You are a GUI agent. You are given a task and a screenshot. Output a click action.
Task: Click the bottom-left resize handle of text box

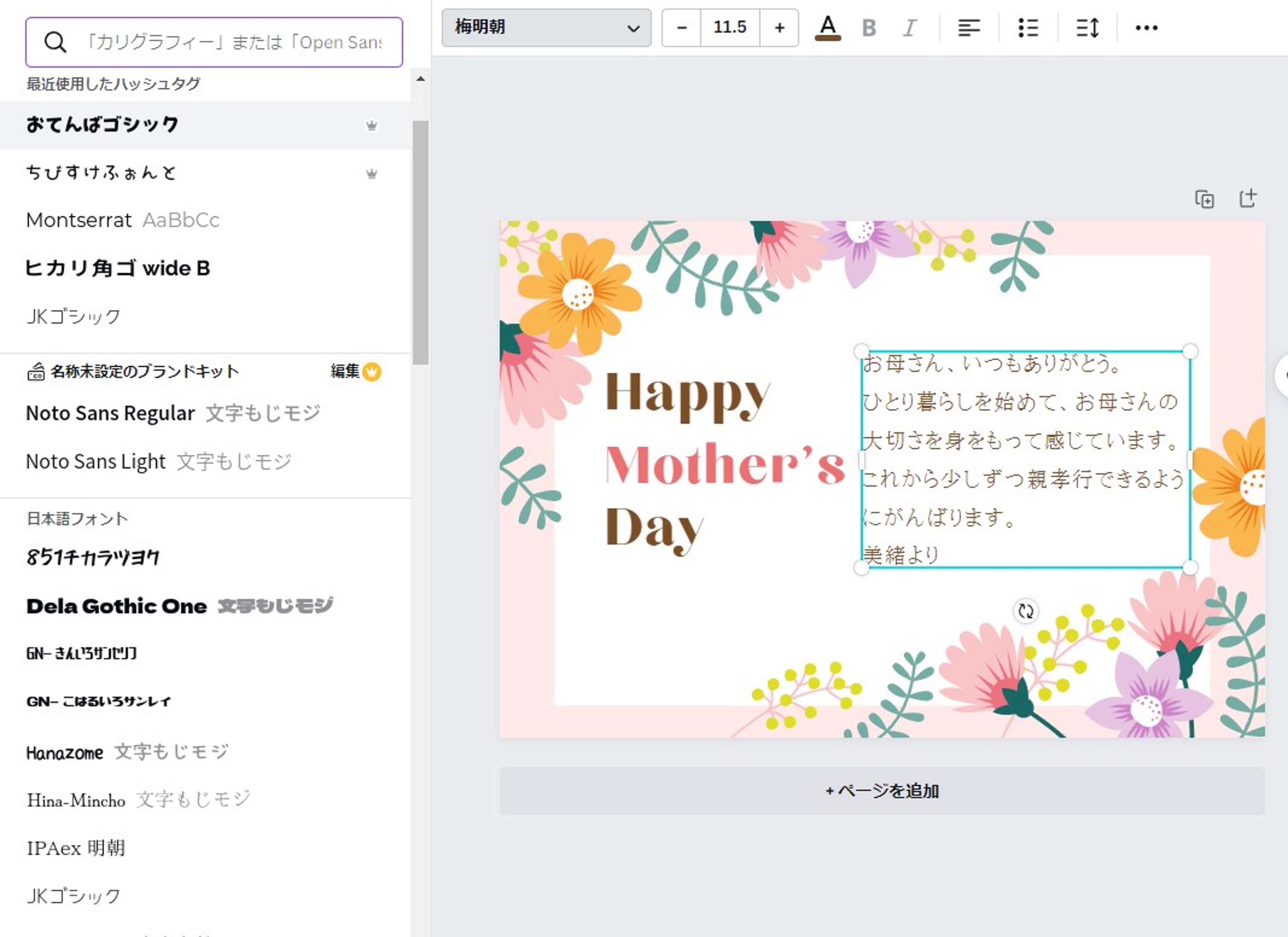pos(862,567)
